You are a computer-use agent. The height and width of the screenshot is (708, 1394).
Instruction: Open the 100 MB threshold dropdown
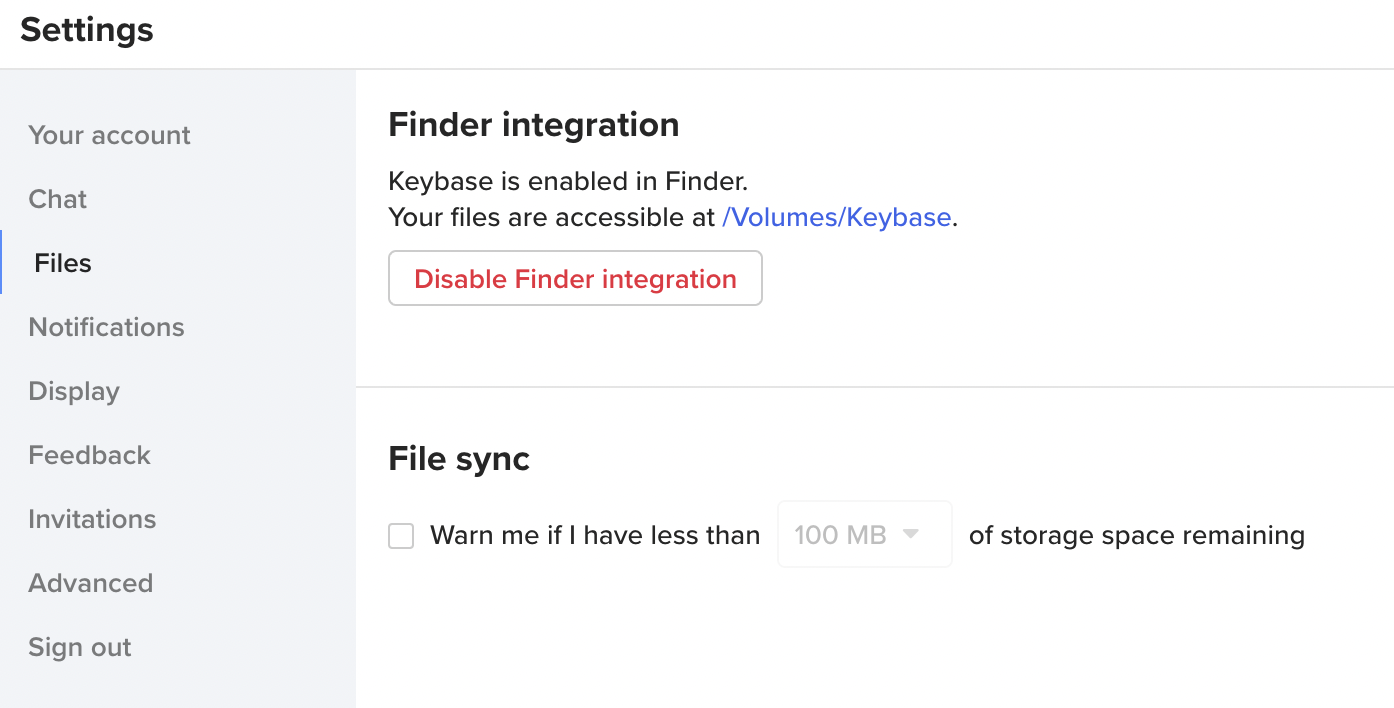(x=865, y=534)
